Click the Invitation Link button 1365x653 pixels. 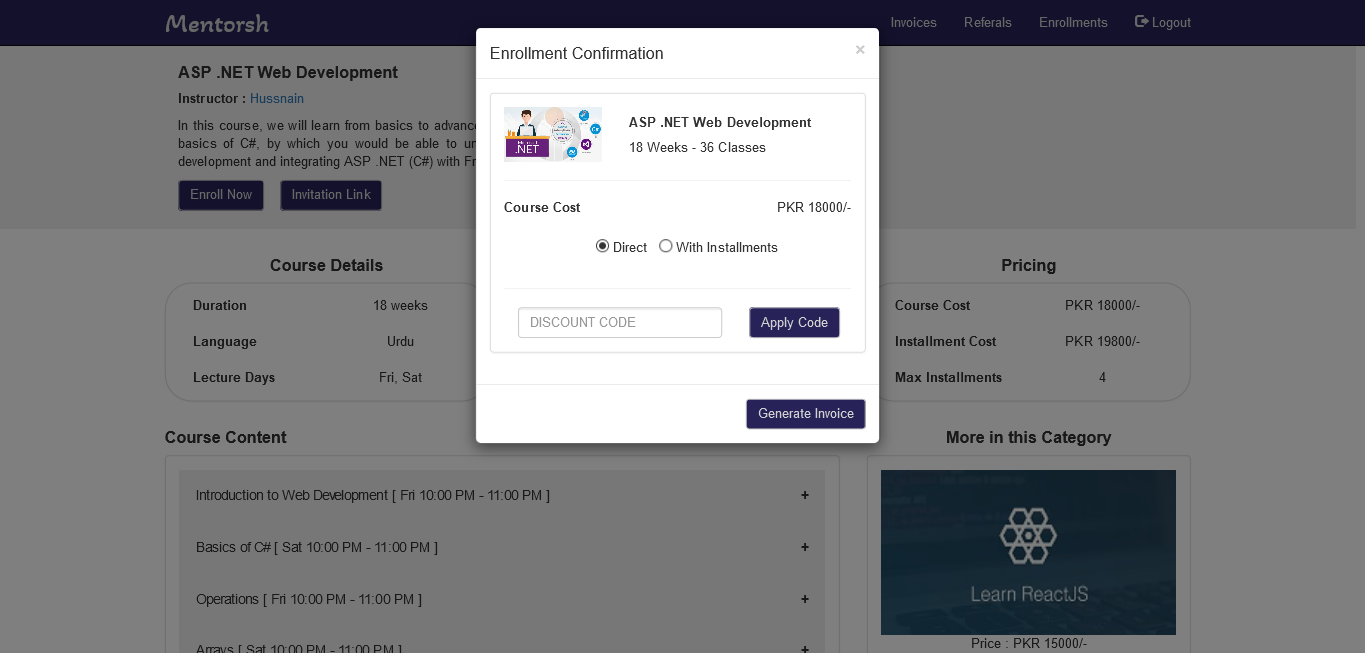coord(331,195)
